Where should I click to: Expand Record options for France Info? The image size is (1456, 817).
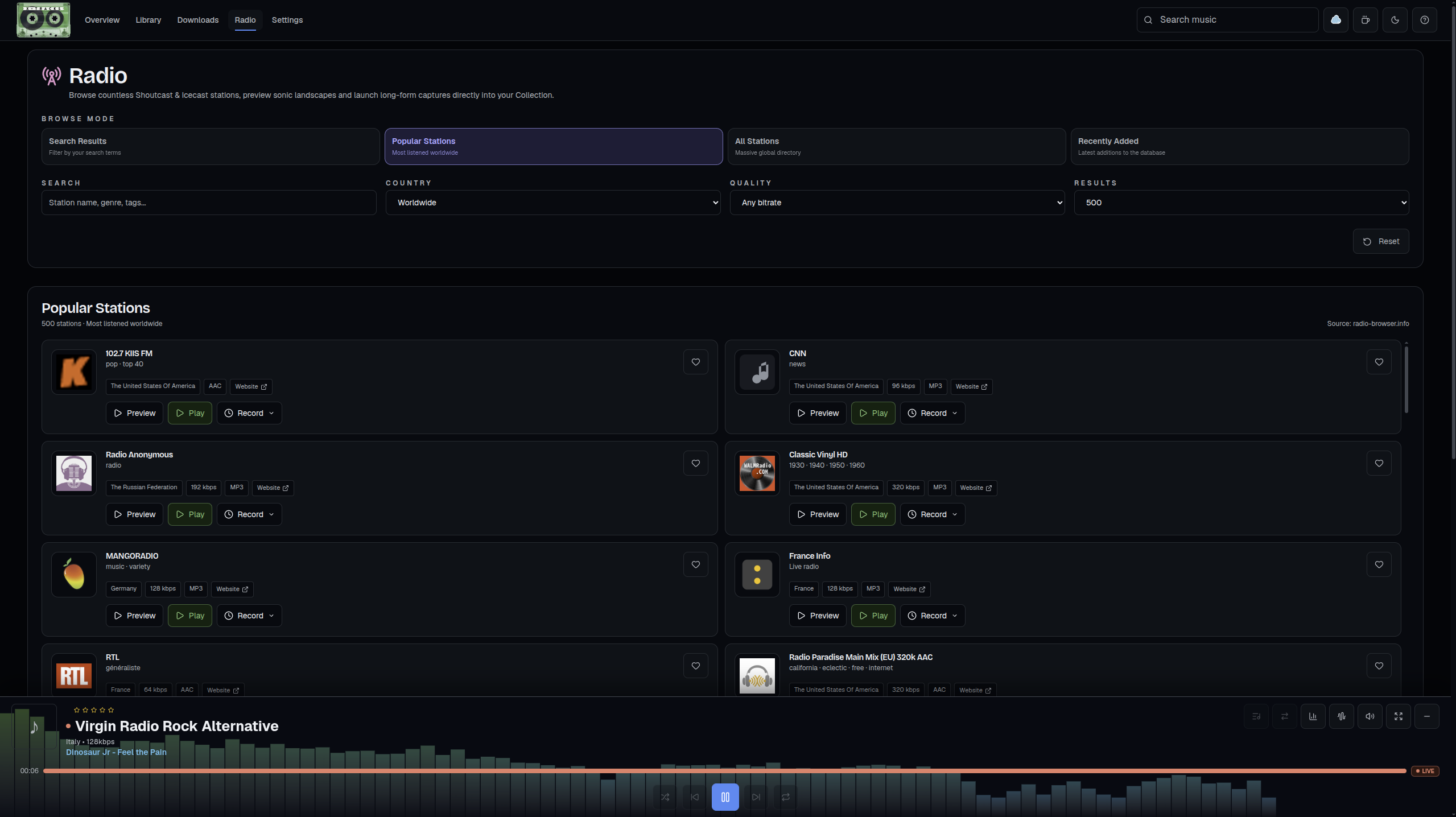pyautogui.click(x=933, y=616)
